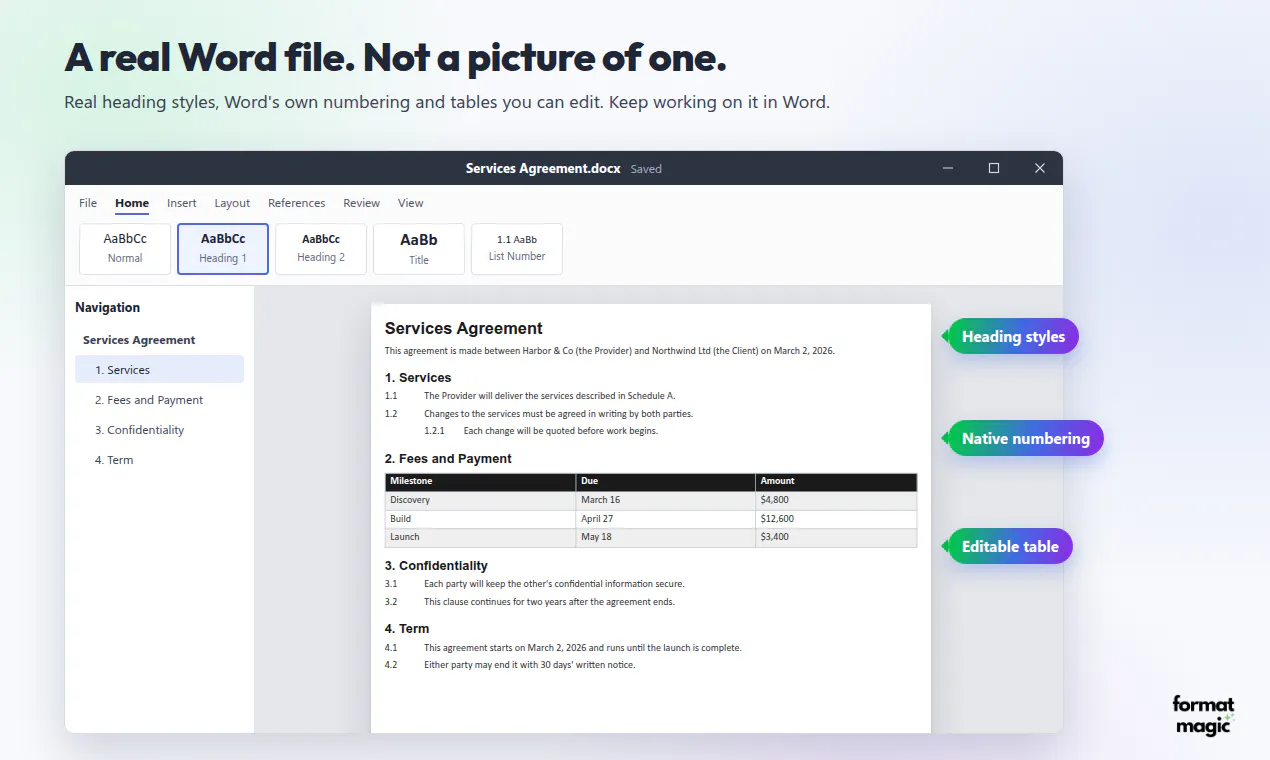
Task: Click the Launch table cell
Action: (x=481, y=537)
